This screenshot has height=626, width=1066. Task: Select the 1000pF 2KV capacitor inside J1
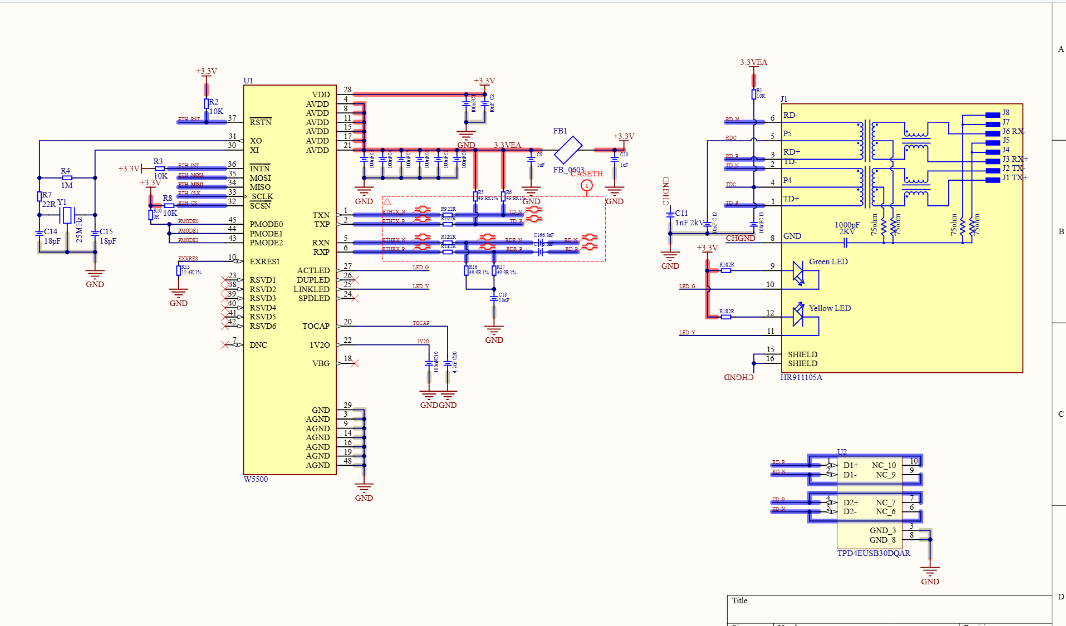coord(846,243)
